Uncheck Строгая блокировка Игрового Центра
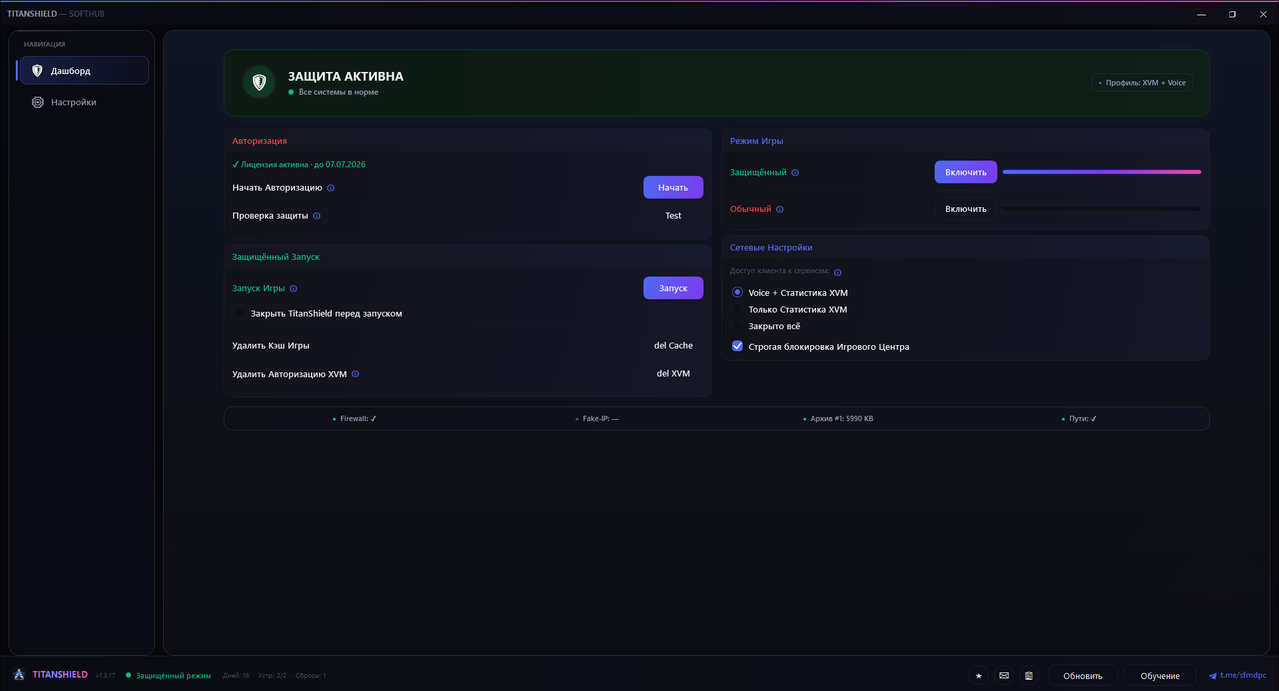 pos(738,346)
